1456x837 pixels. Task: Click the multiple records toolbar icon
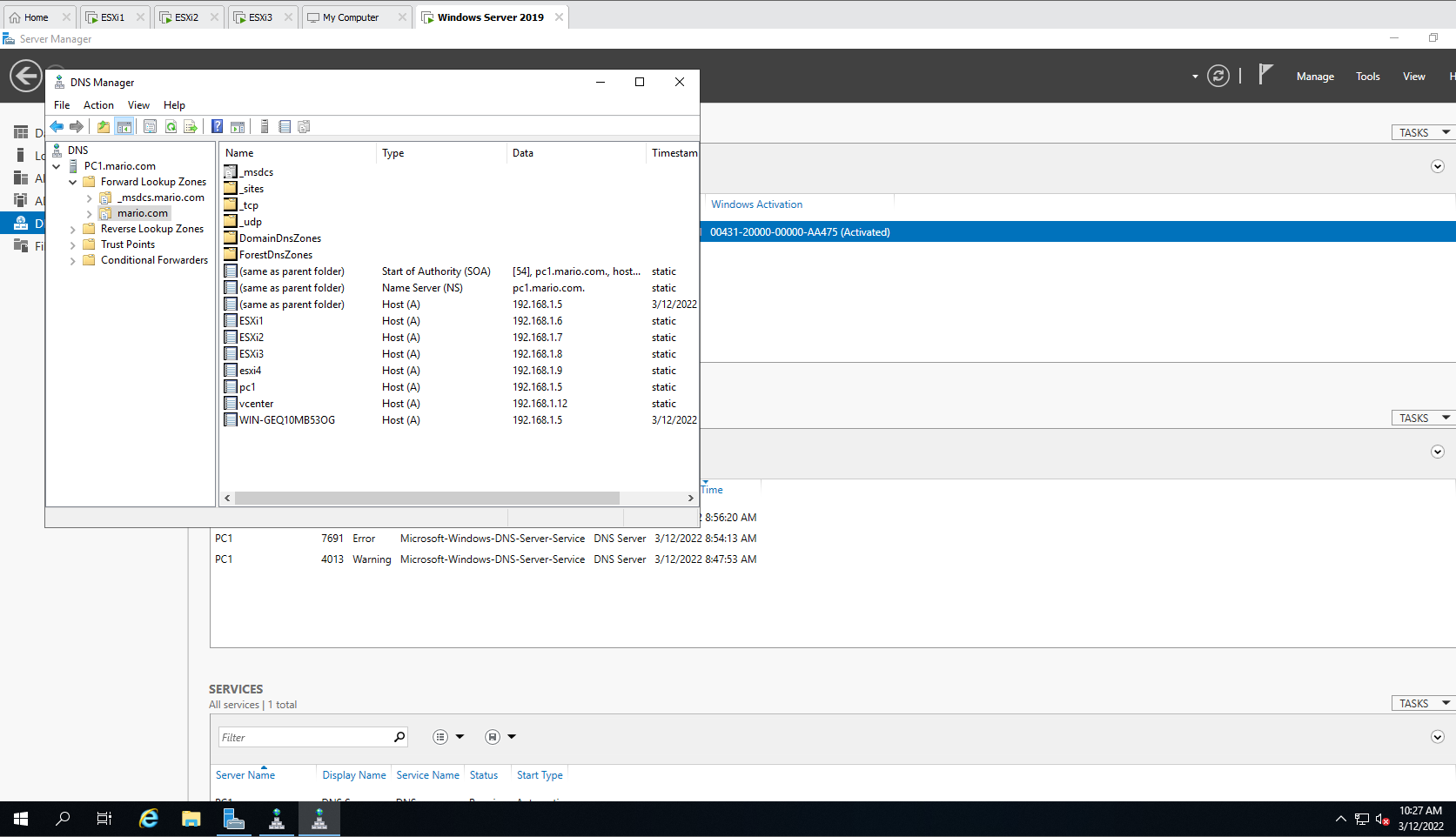(x=304, y=127)
